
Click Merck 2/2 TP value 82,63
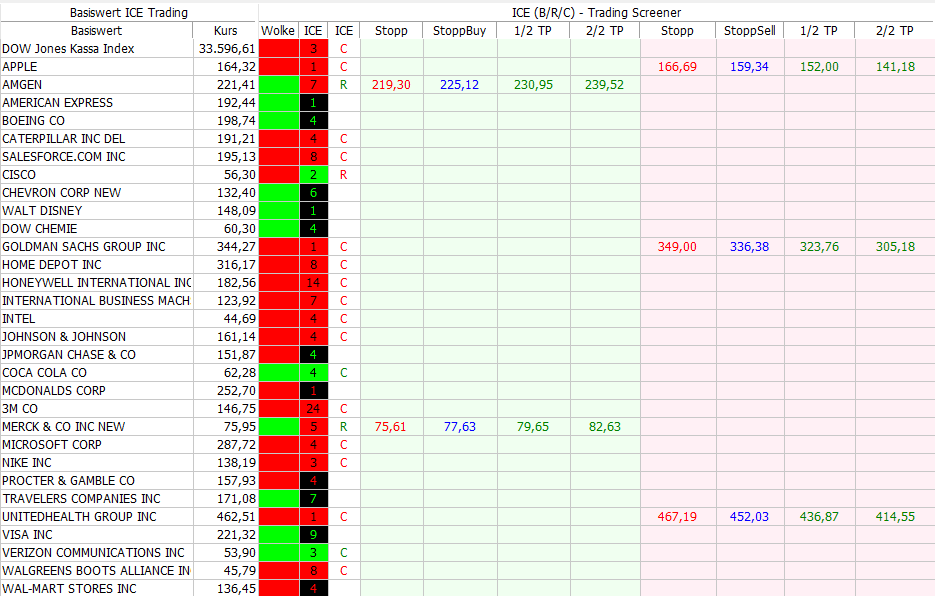pos(604,427)
